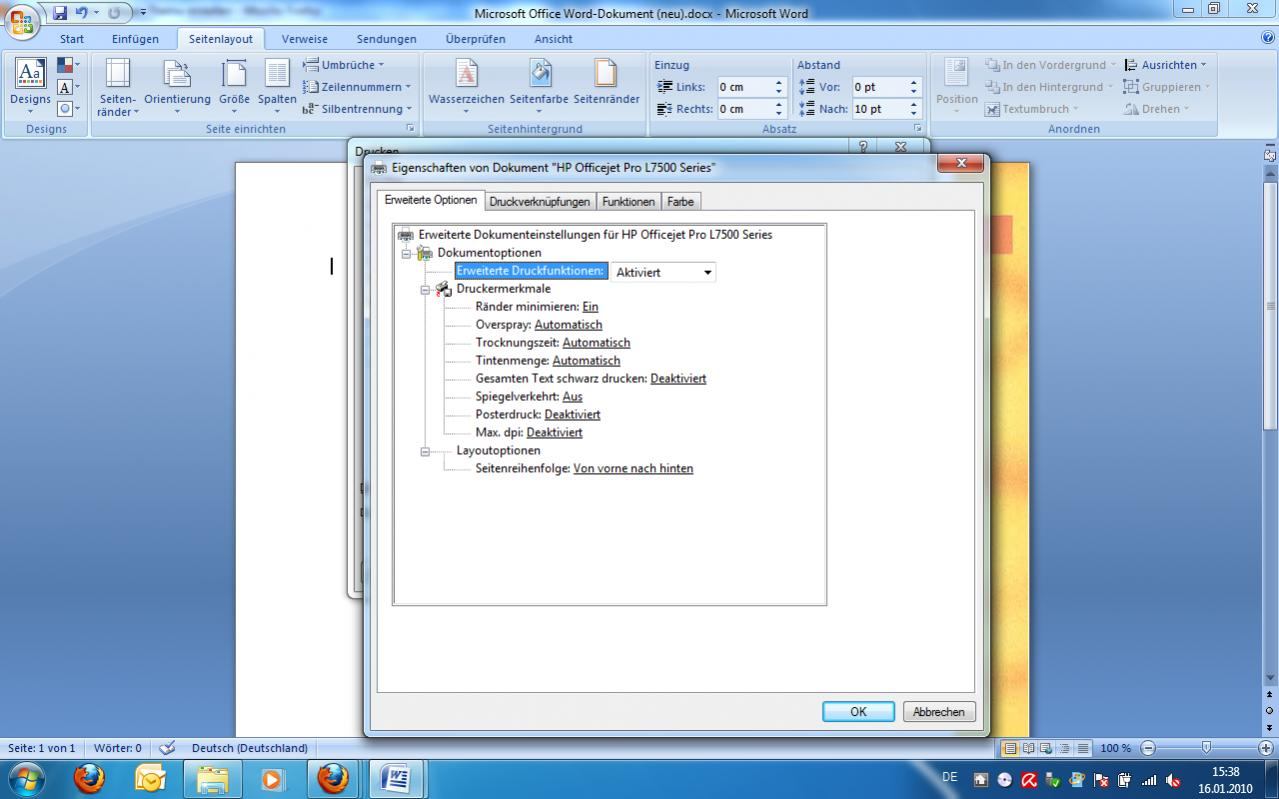Viewport: 1279px width, 799px height.
Task: Change Max. dpi value Deaktiviert
Action: coord(554,433)
